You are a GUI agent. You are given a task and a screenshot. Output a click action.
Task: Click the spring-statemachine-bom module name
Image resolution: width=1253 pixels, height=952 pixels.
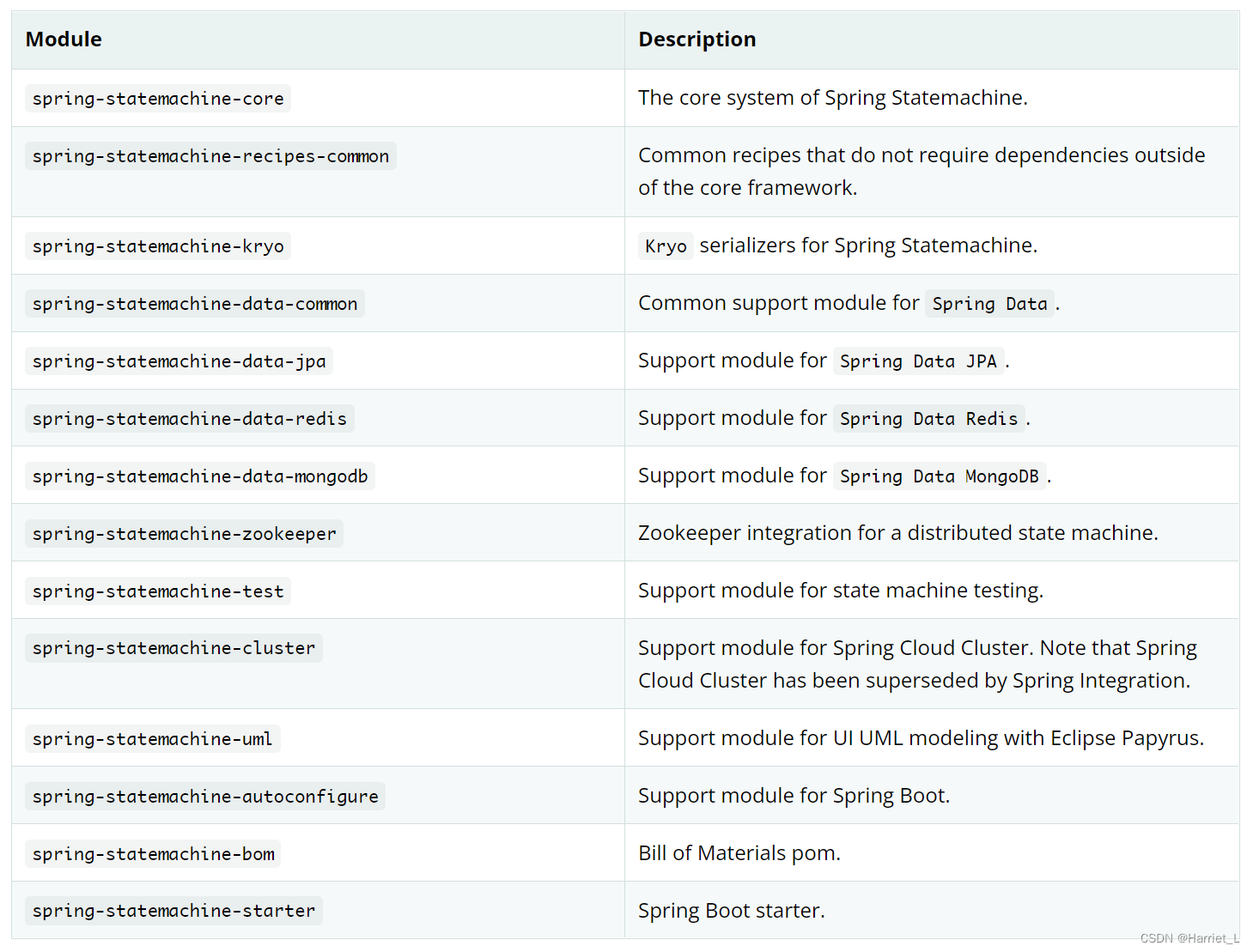pyautogui.click(x=154, y=854)
